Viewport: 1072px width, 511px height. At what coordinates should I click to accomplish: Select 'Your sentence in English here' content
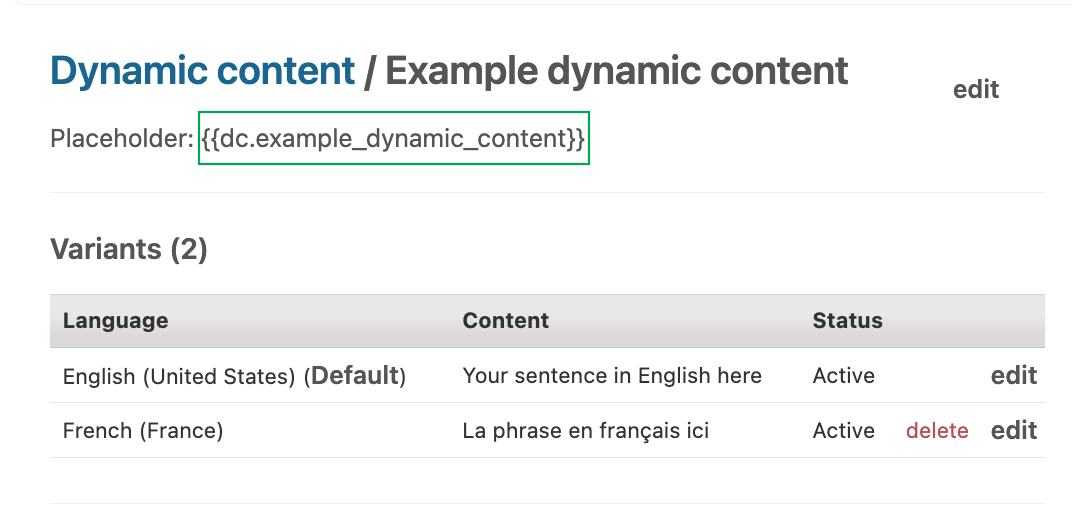tap(612, 376)
